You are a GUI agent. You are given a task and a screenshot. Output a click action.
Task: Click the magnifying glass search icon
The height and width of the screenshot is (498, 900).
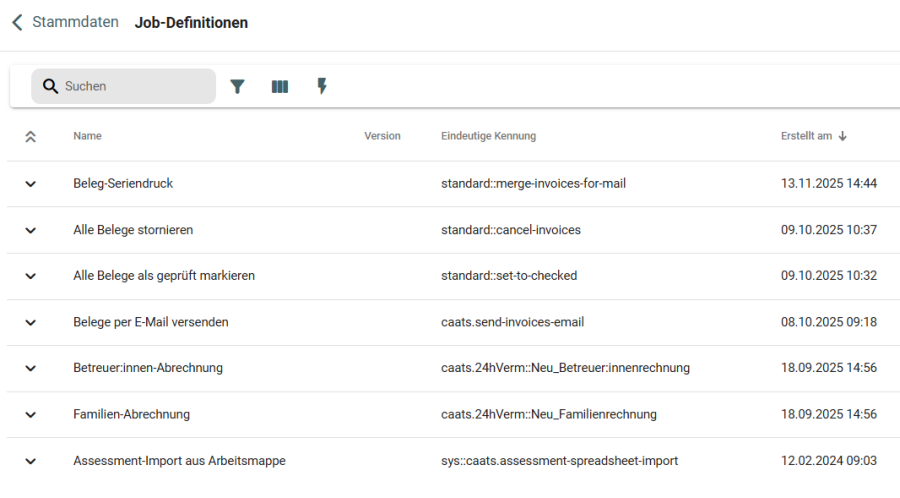50,87
